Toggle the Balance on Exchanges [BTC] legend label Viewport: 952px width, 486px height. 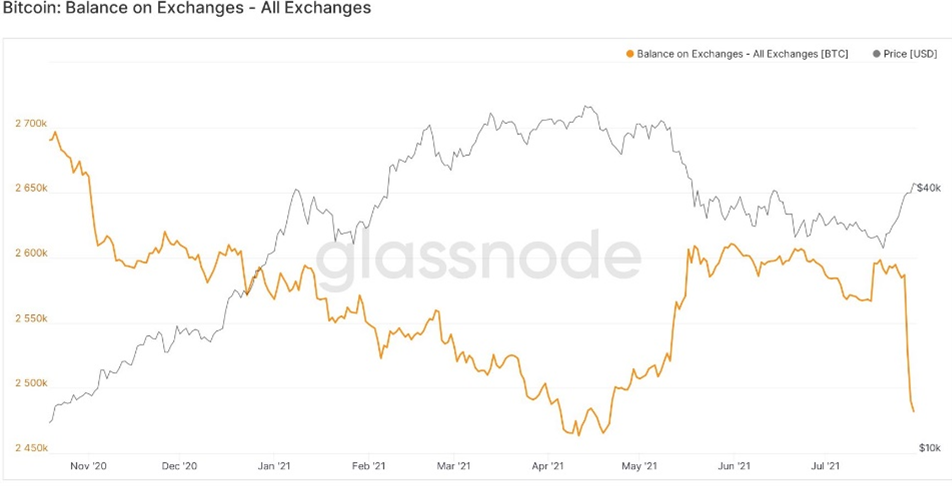742,54
